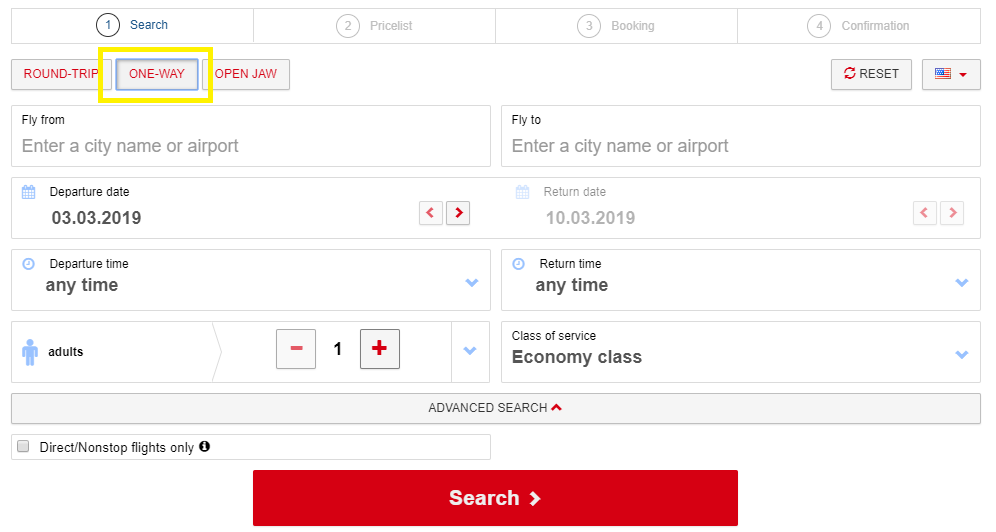Viewport: 996px width, 532px height.
Task: Click the departure date calendar icon
Action: point(29,192)
